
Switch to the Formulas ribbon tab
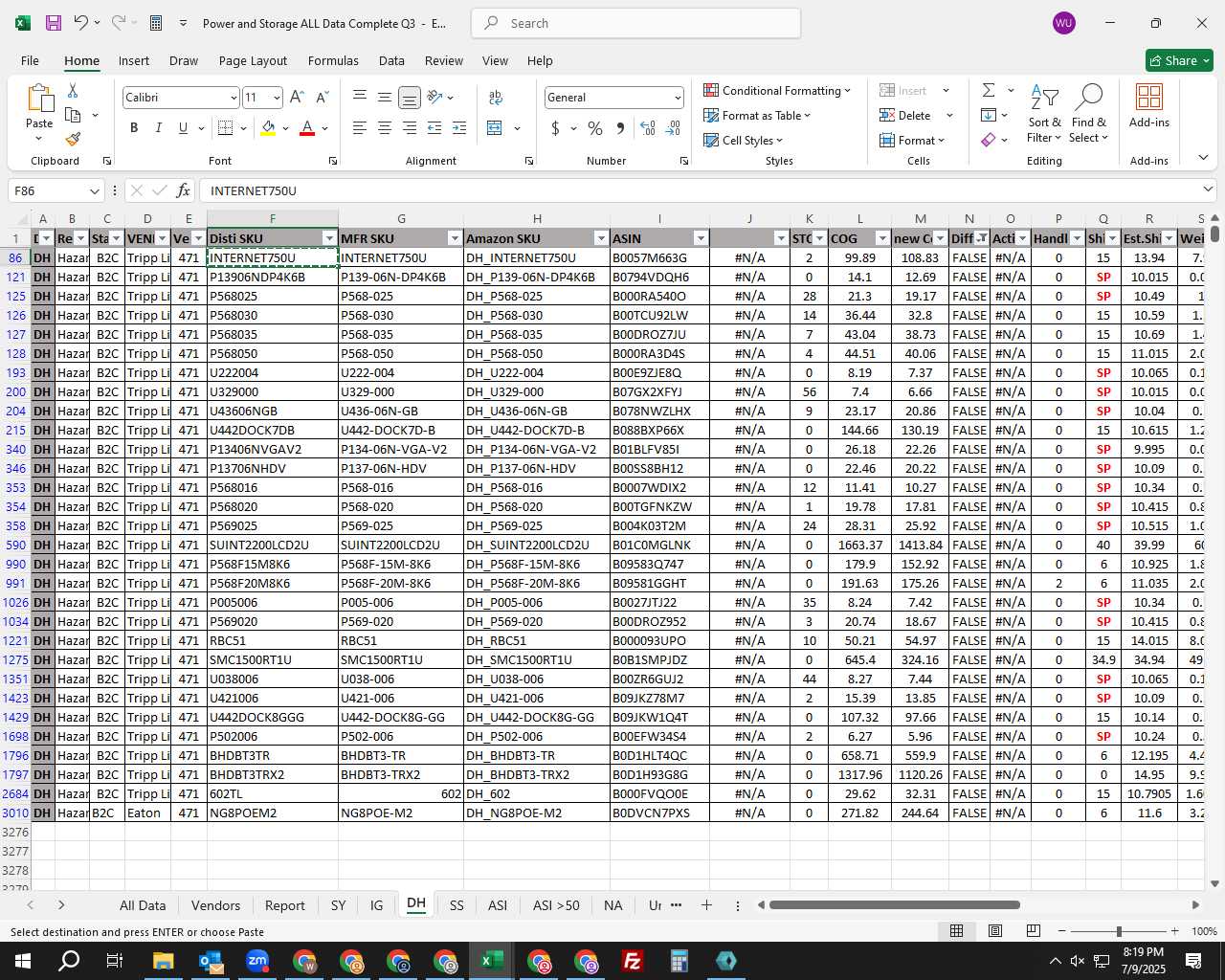pyautogui.click(x=333, y=60)
